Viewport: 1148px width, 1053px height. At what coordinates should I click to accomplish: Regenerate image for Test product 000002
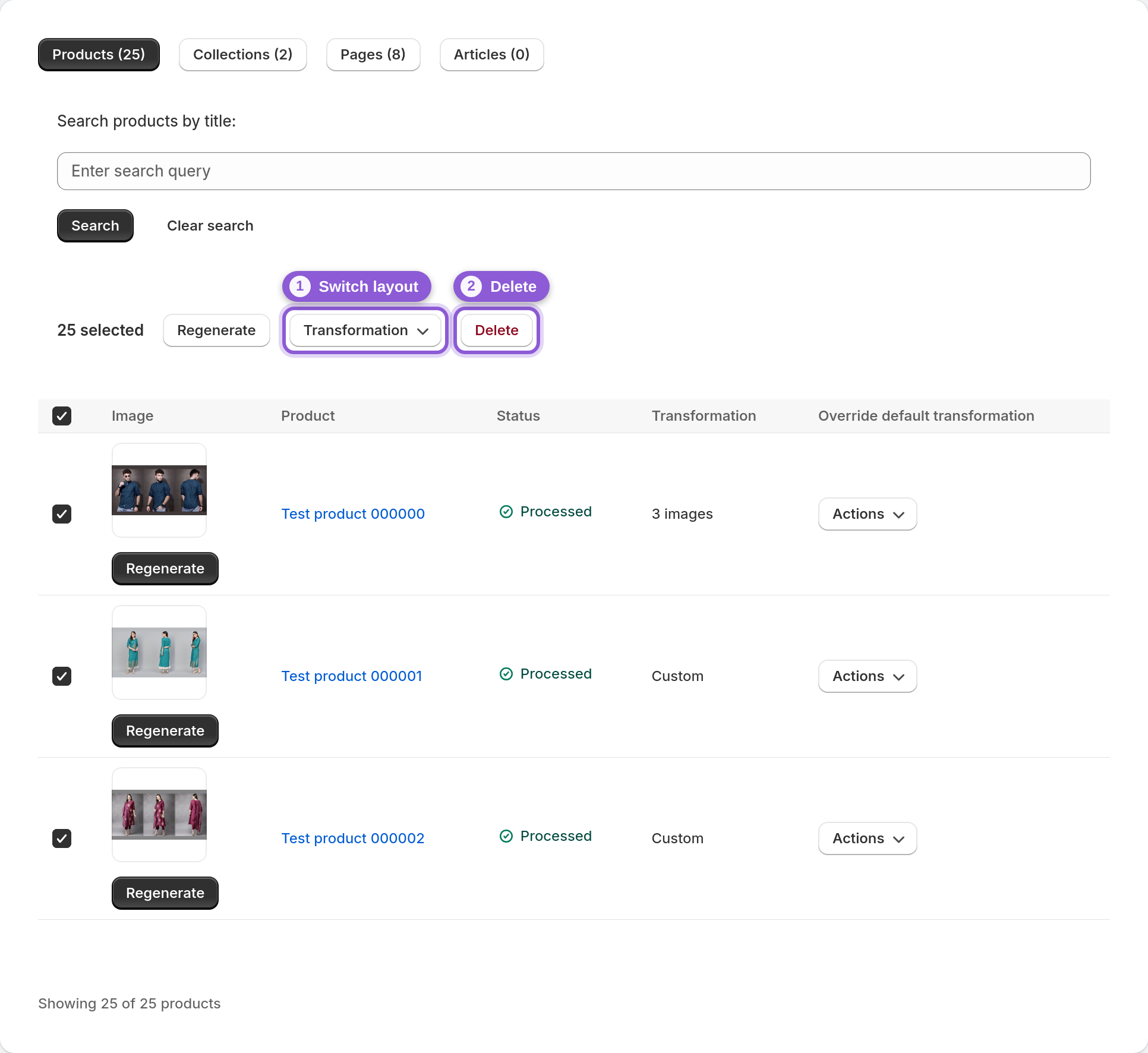point(165,893)
